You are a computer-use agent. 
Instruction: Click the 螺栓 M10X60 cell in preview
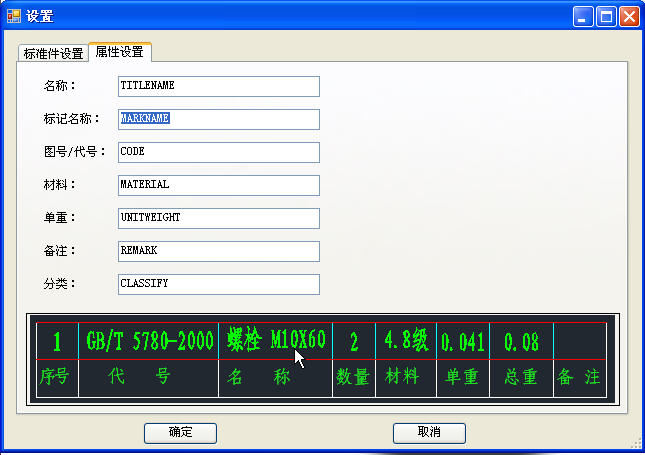tap(276, 340)
